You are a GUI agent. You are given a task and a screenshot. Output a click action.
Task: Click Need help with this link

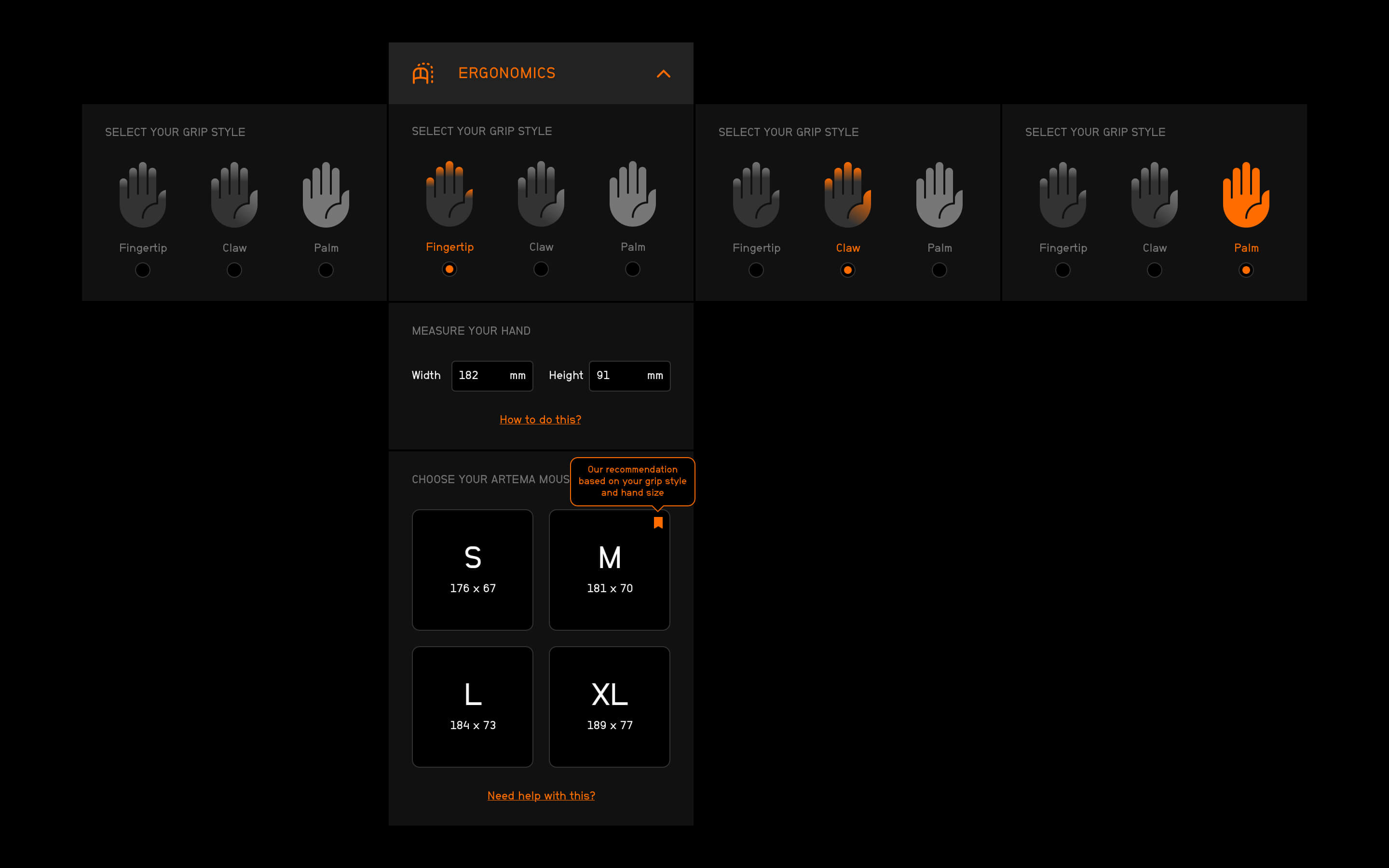coord(541,796)
